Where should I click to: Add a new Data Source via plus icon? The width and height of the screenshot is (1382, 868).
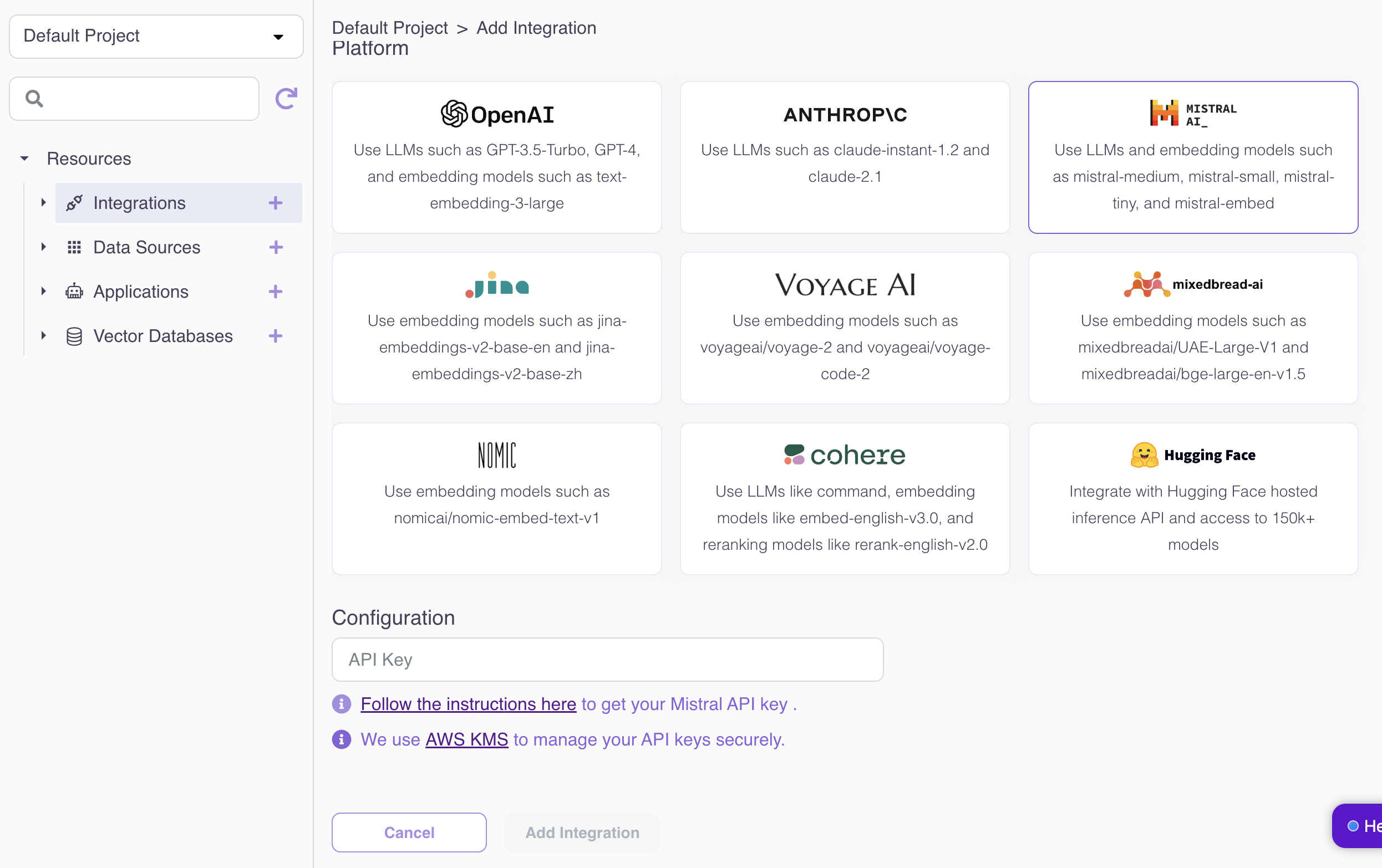coord(276,247)
